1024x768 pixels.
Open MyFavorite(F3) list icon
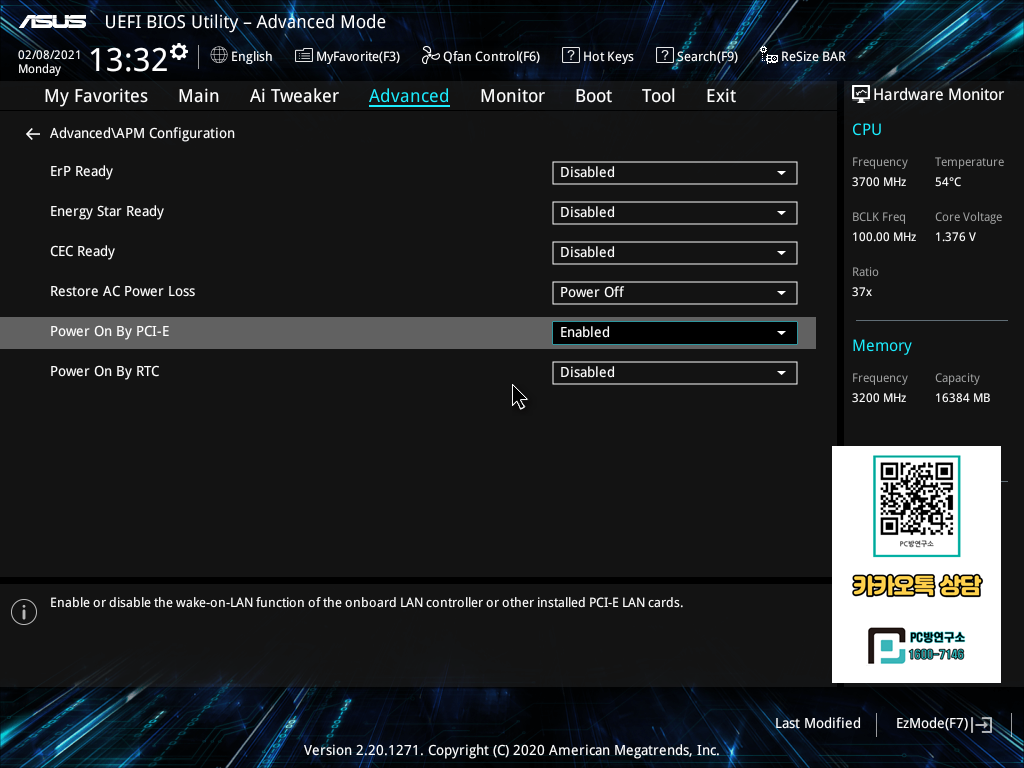[304, 56]
